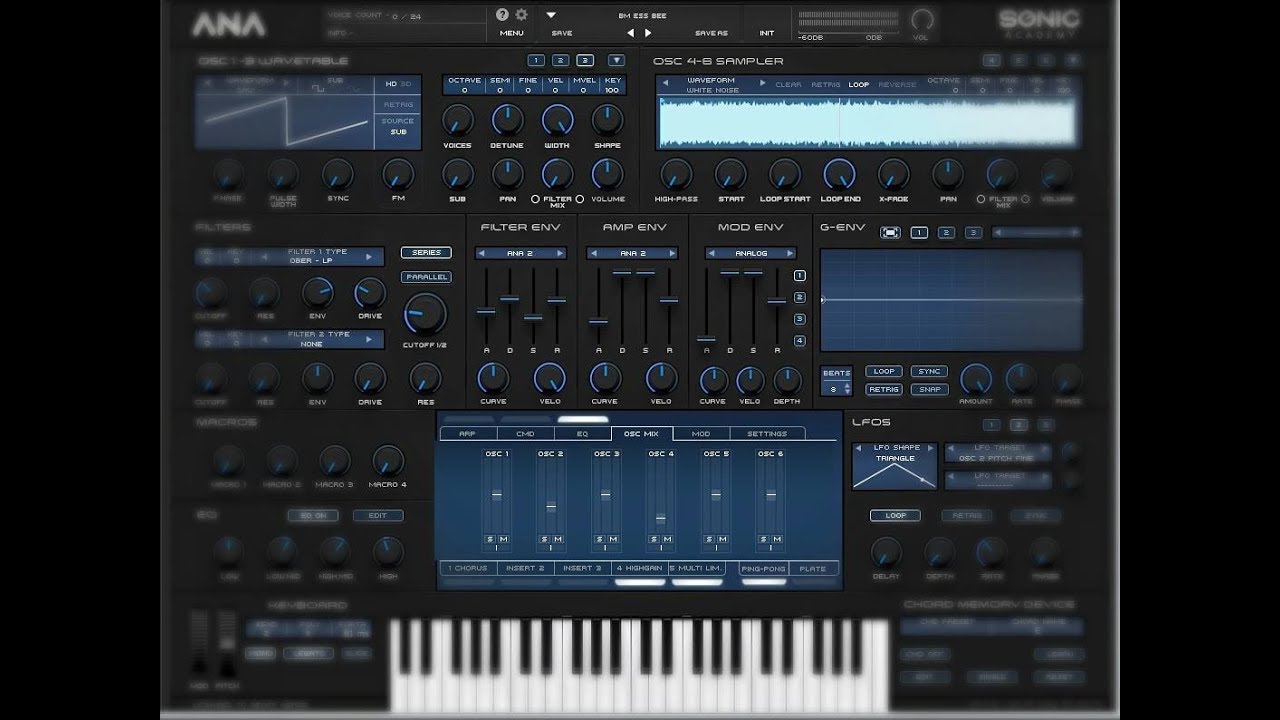Viewport: 1280px width, 720px height.
Task: Open the settings gear icon
Action: 521,15
